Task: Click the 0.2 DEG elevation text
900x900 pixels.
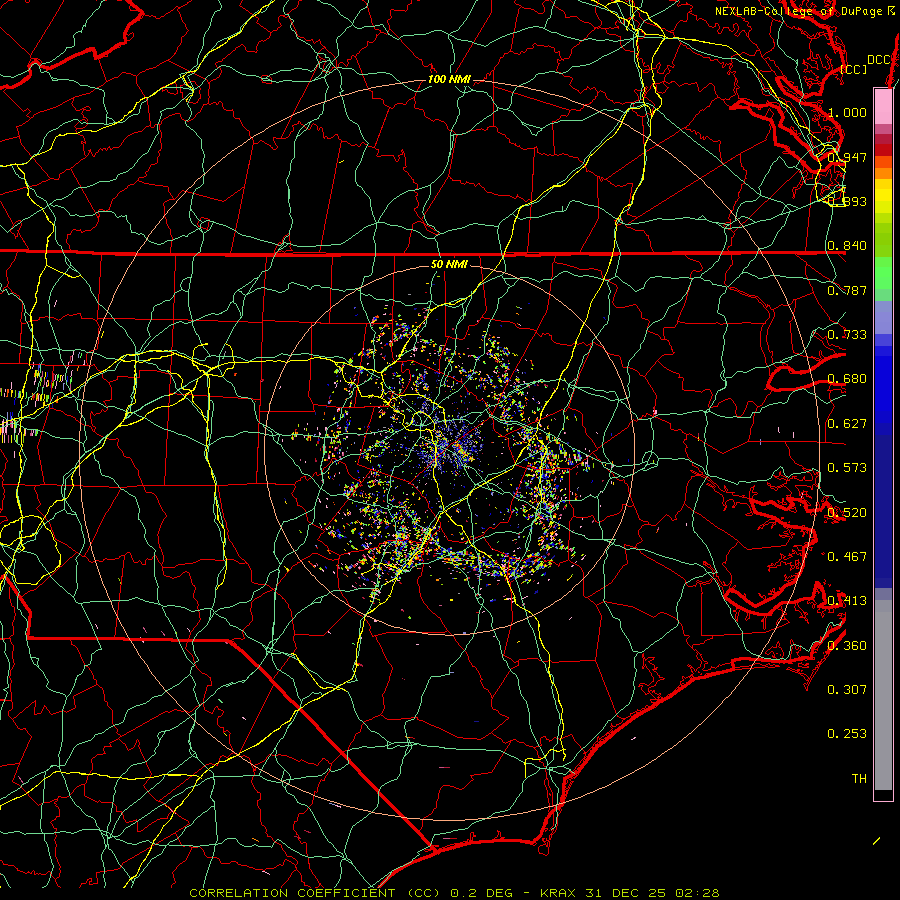Action: coord(480,893)
